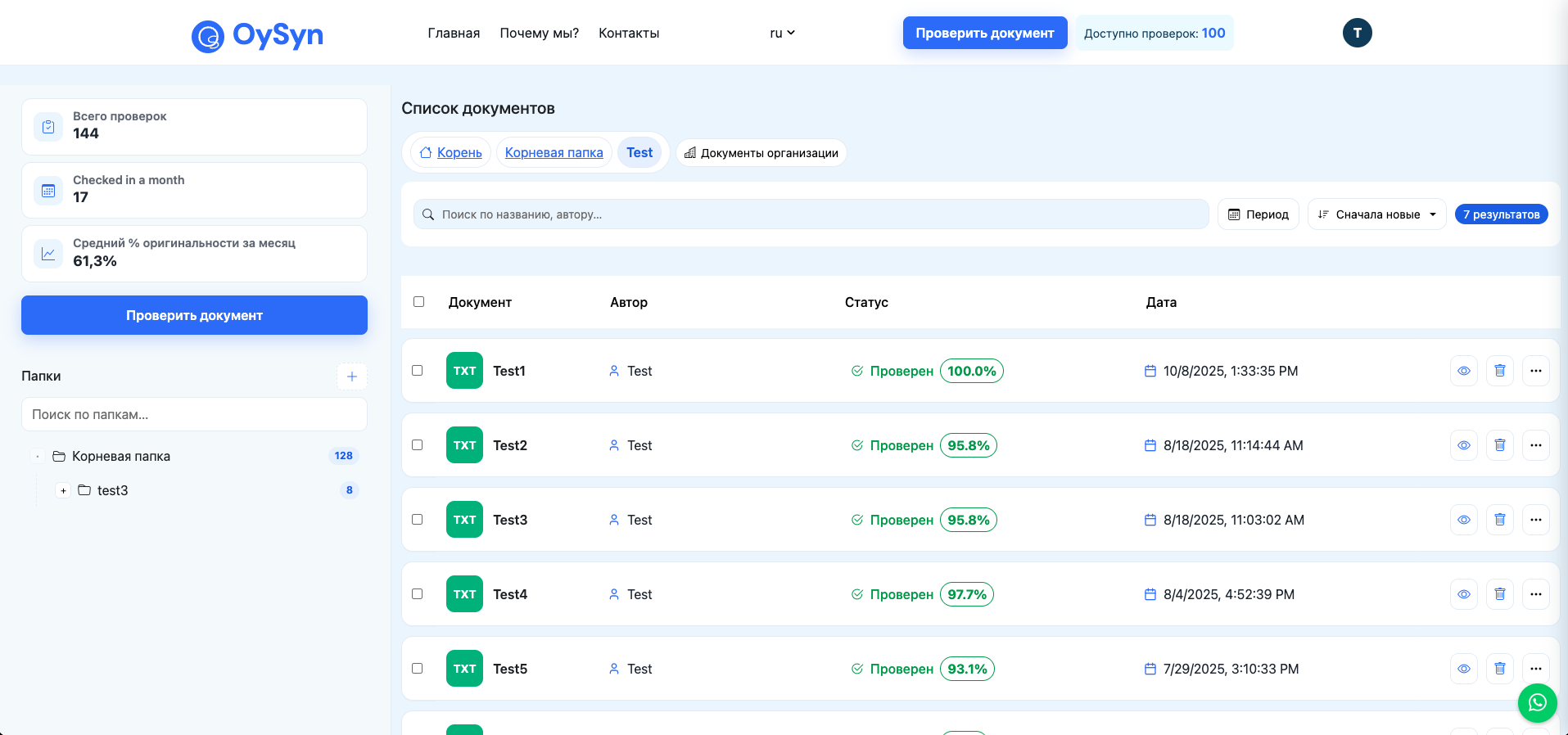
Task: View the Test5 document via eye icon
Action: pos(1463,669)
